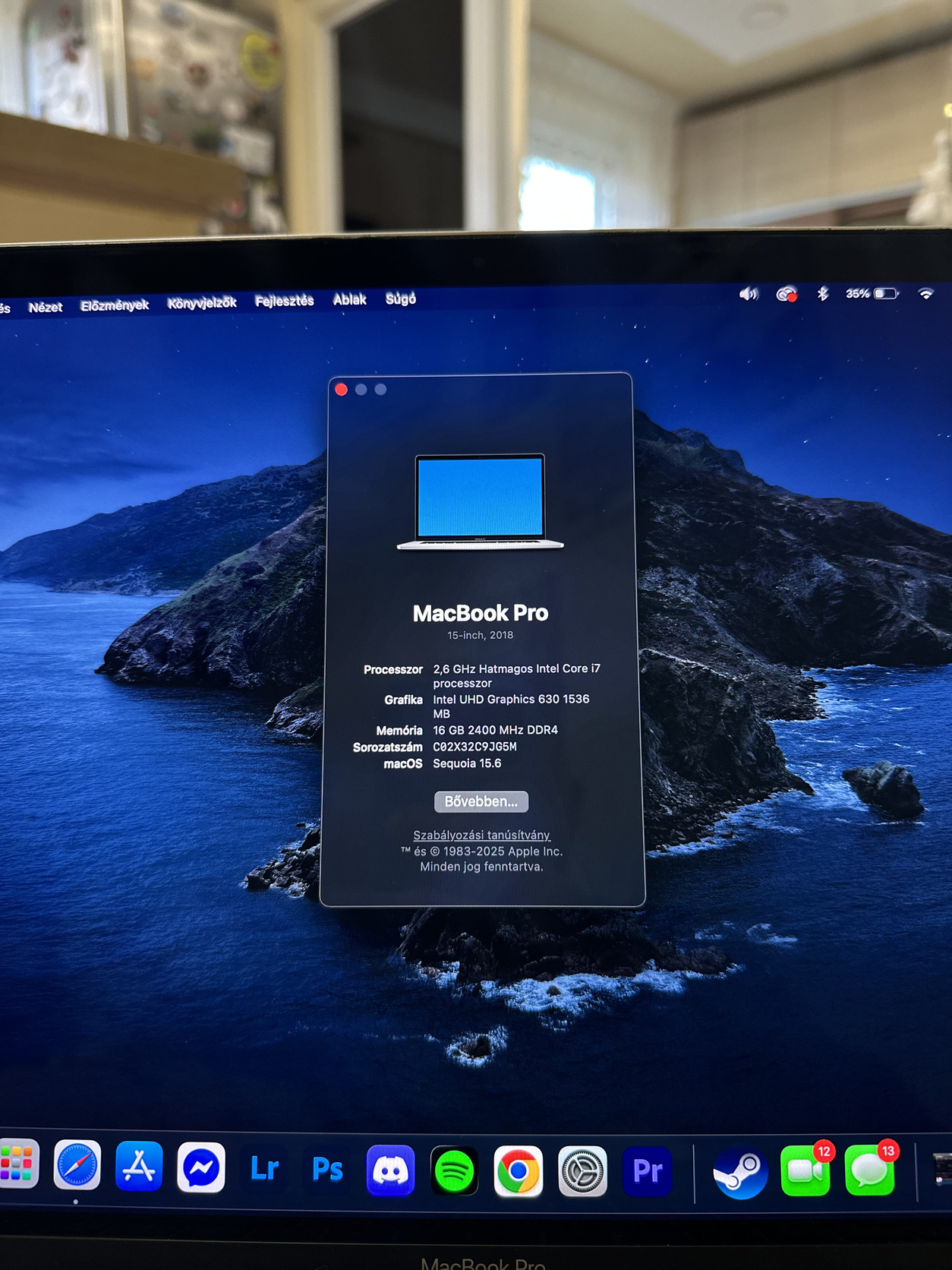The height and width of the screenshot is (1270, 952).
Task: Launch Photoshop (Ps) from the Dock
Action: (327, 1169)
